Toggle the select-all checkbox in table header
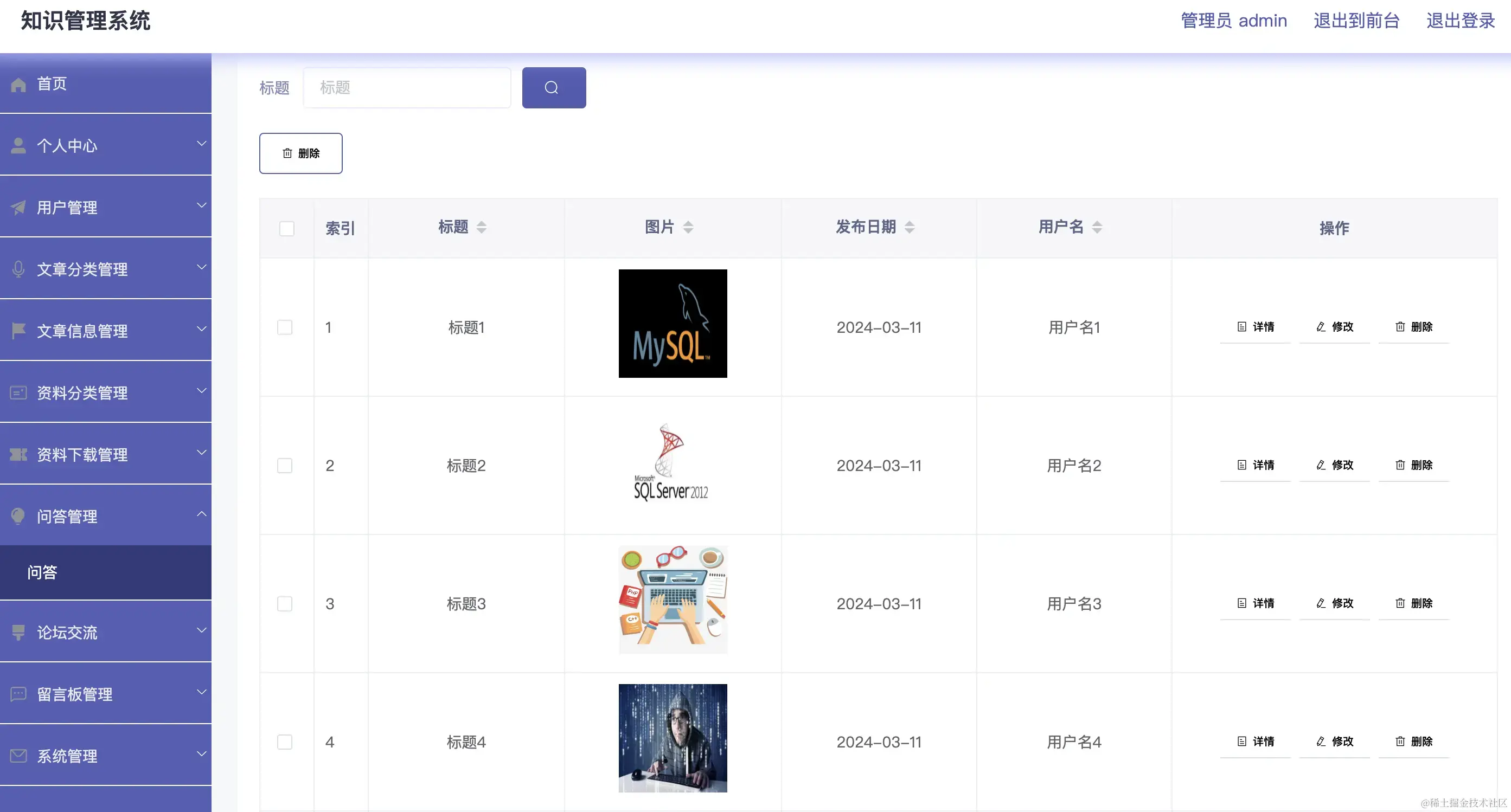 286,229
